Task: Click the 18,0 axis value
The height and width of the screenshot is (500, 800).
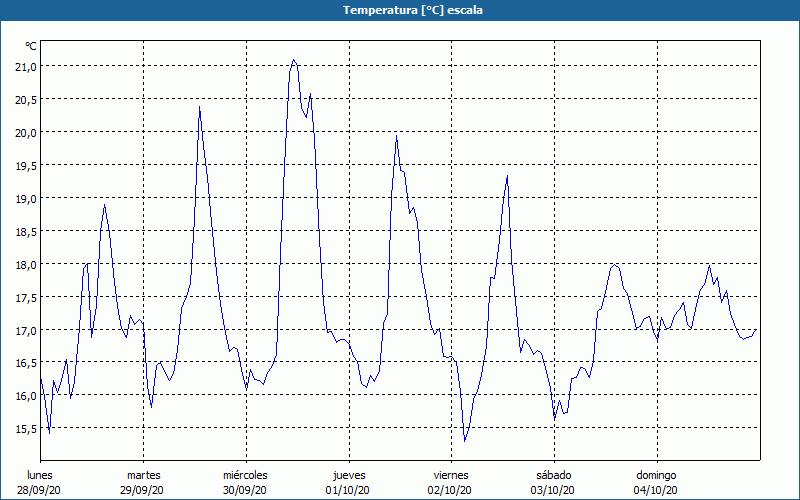Action: [x=26, y=265]
